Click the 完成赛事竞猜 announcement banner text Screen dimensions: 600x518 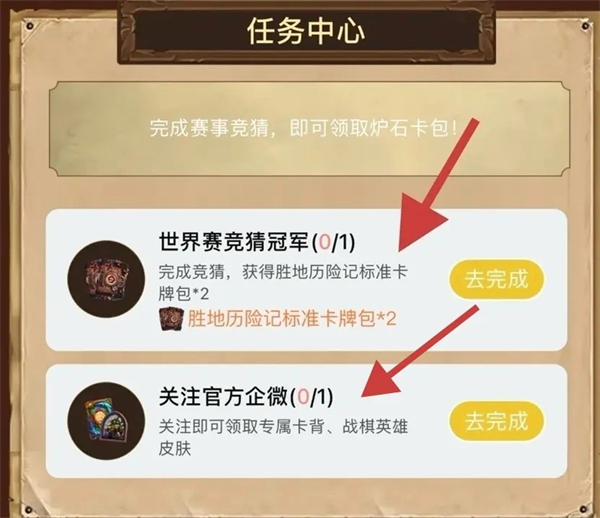(303, 128)
